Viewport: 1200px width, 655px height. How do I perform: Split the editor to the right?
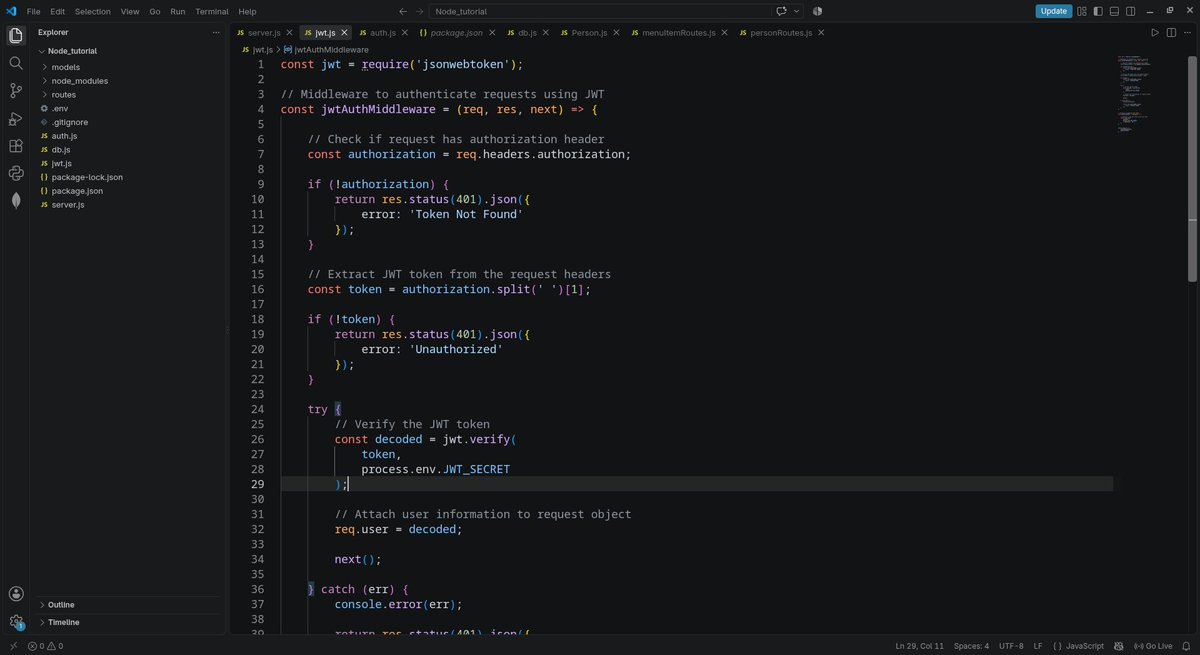pyautogui.click(x=1170, y=33)
